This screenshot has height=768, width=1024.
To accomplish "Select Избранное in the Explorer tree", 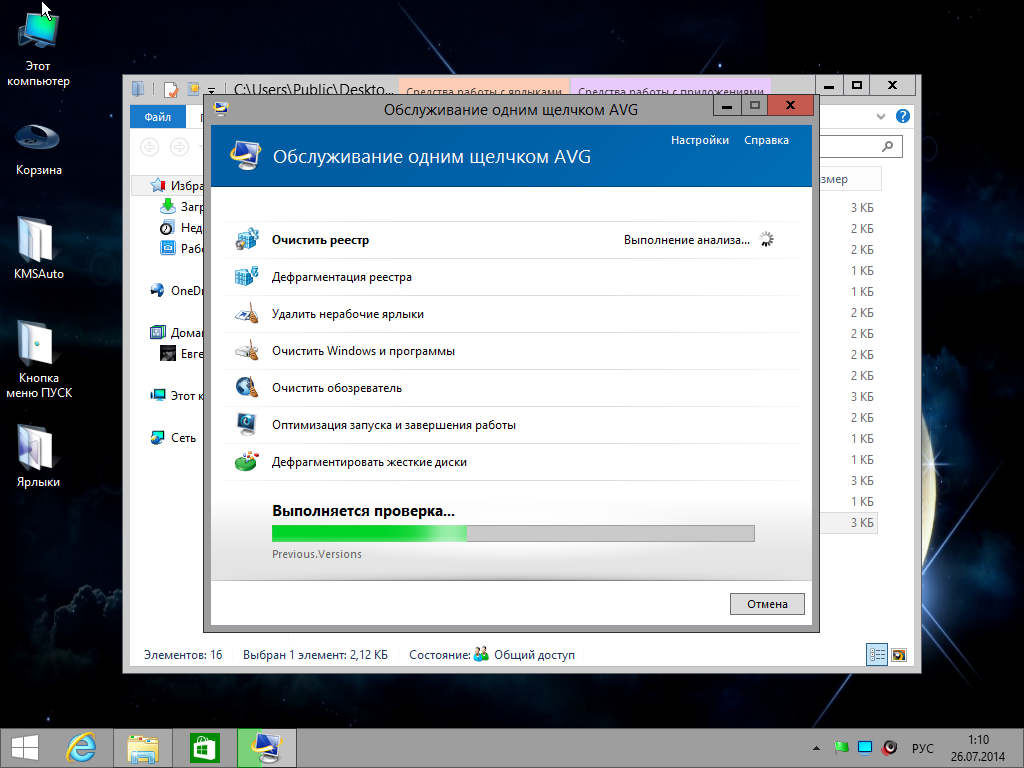I will click(x=178, y=185).
